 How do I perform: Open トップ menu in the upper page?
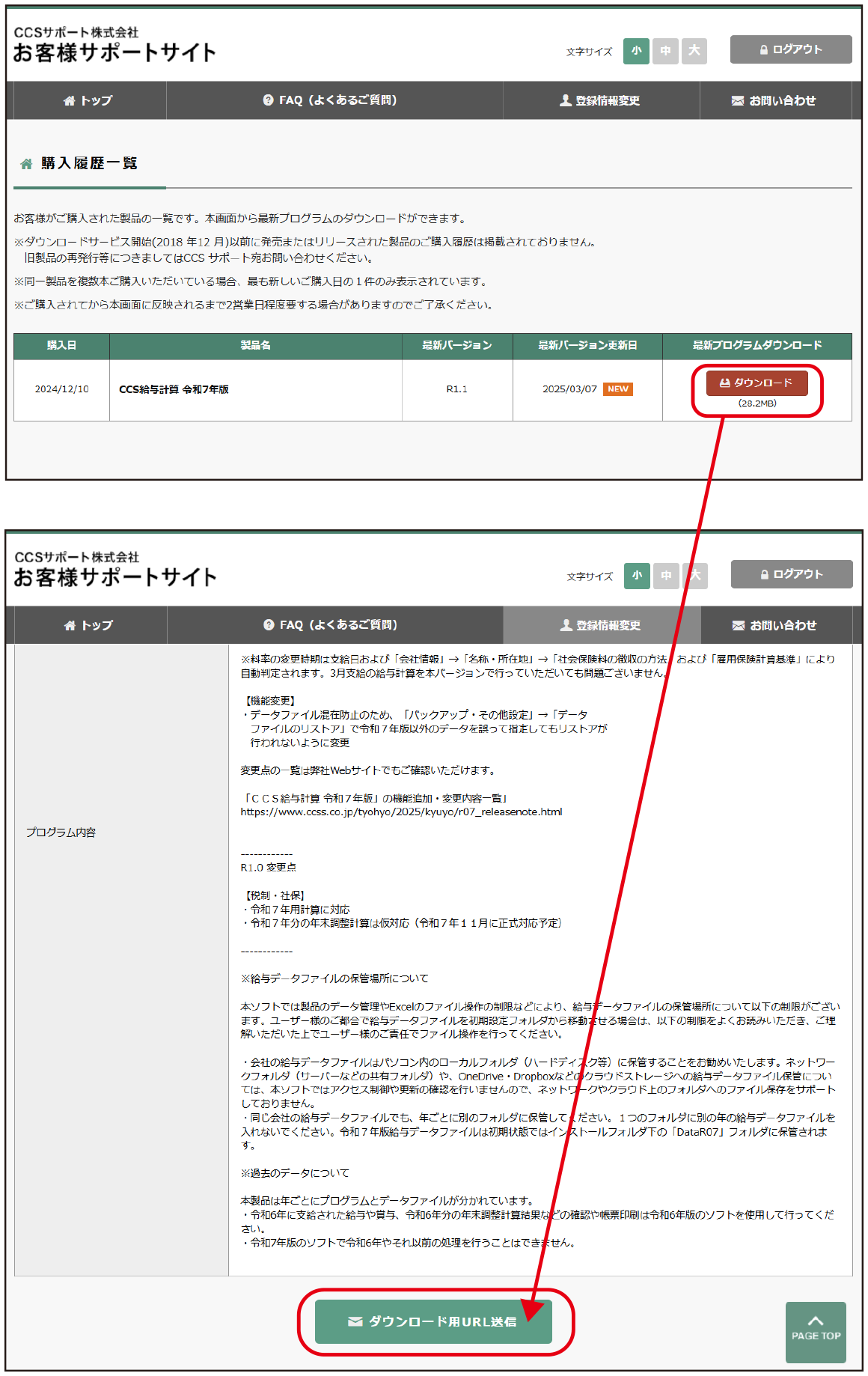[x=88, y=100]
